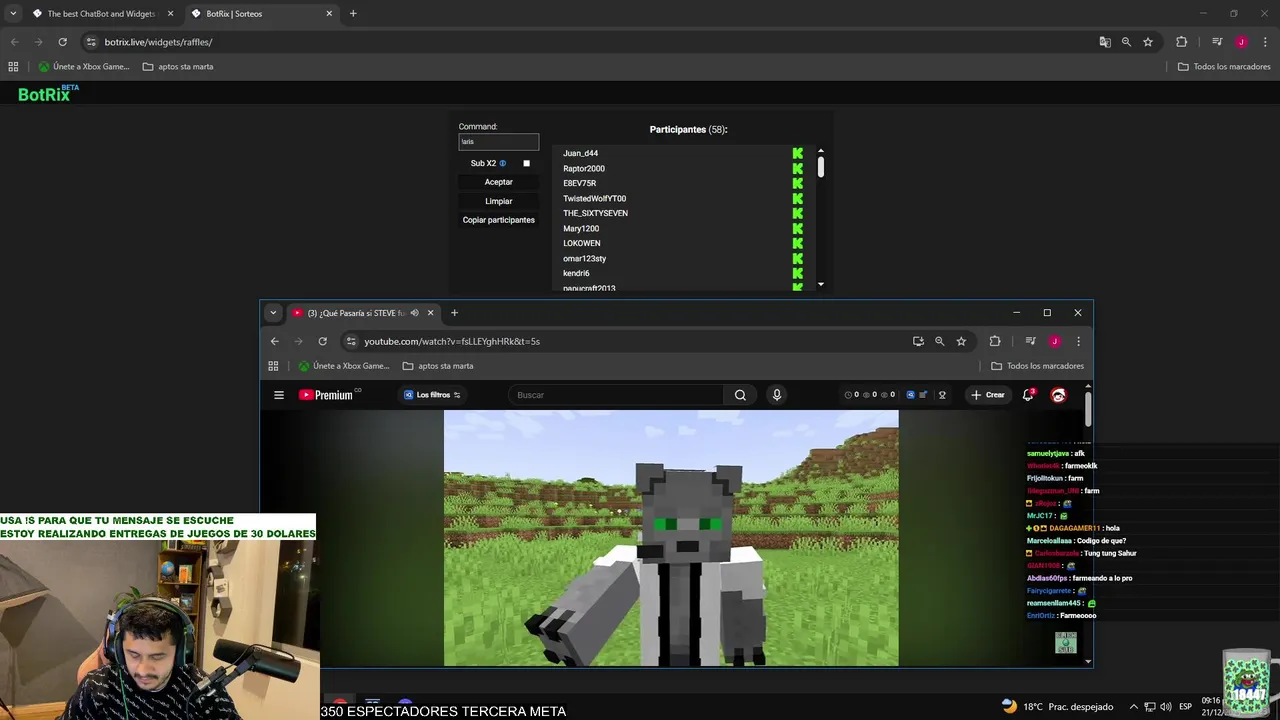Reload the botrix.live page
Viewport: 1280px width, 720px height.
tap(62, 42)
